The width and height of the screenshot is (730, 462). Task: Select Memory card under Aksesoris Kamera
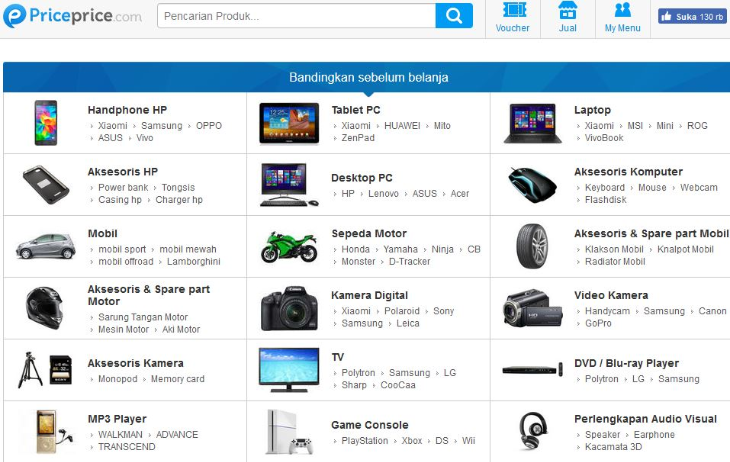tap(177, 379)
